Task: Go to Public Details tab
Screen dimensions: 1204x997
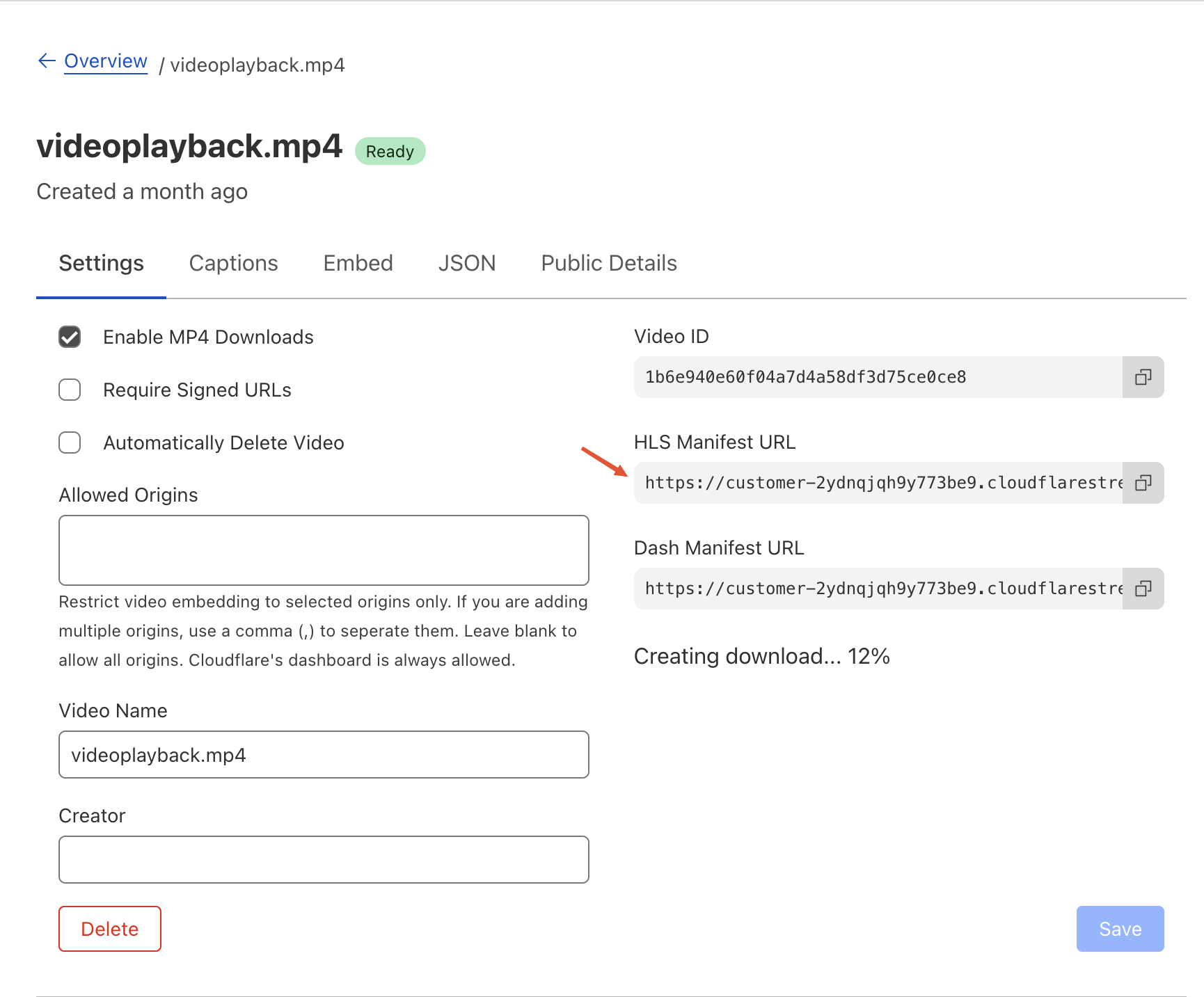Action: tap(608, 264)
